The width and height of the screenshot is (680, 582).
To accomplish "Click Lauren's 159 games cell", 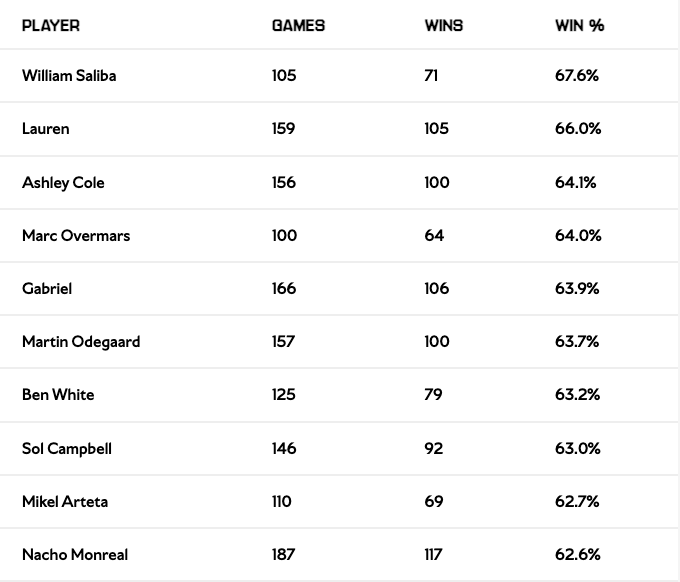I will [284, 129].
